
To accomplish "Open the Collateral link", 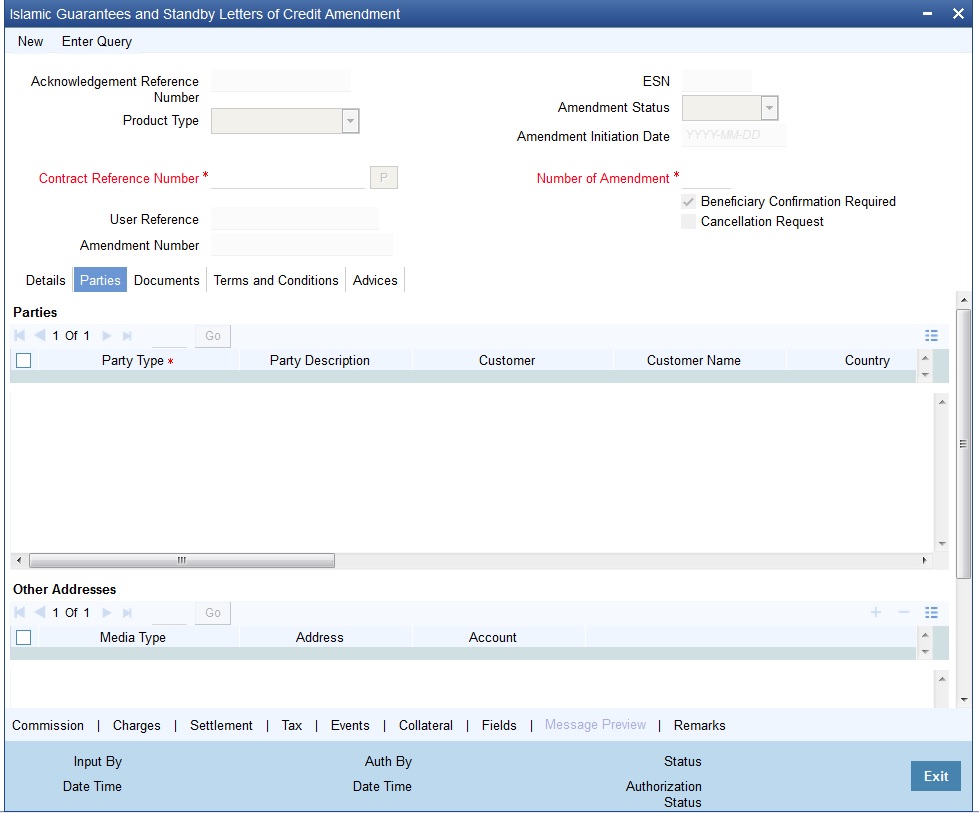I will coord(426,726).
